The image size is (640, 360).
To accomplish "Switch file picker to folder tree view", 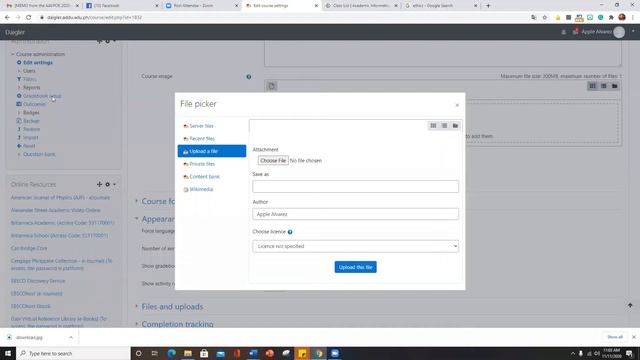I will [x=455, y=126].
